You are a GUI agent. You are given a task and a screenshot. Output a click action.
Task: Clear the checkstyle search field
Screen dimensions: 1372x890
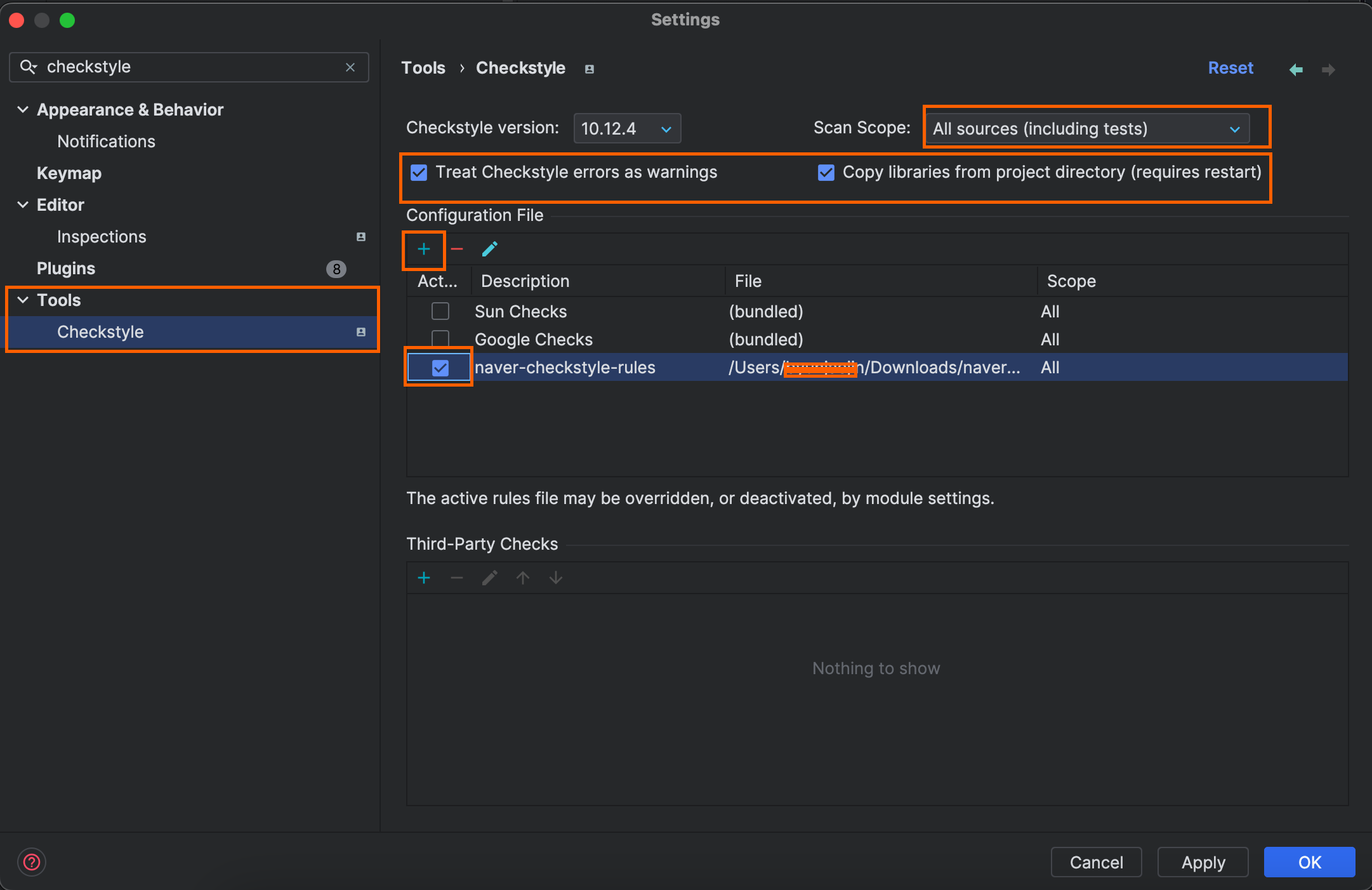(350, 67)
